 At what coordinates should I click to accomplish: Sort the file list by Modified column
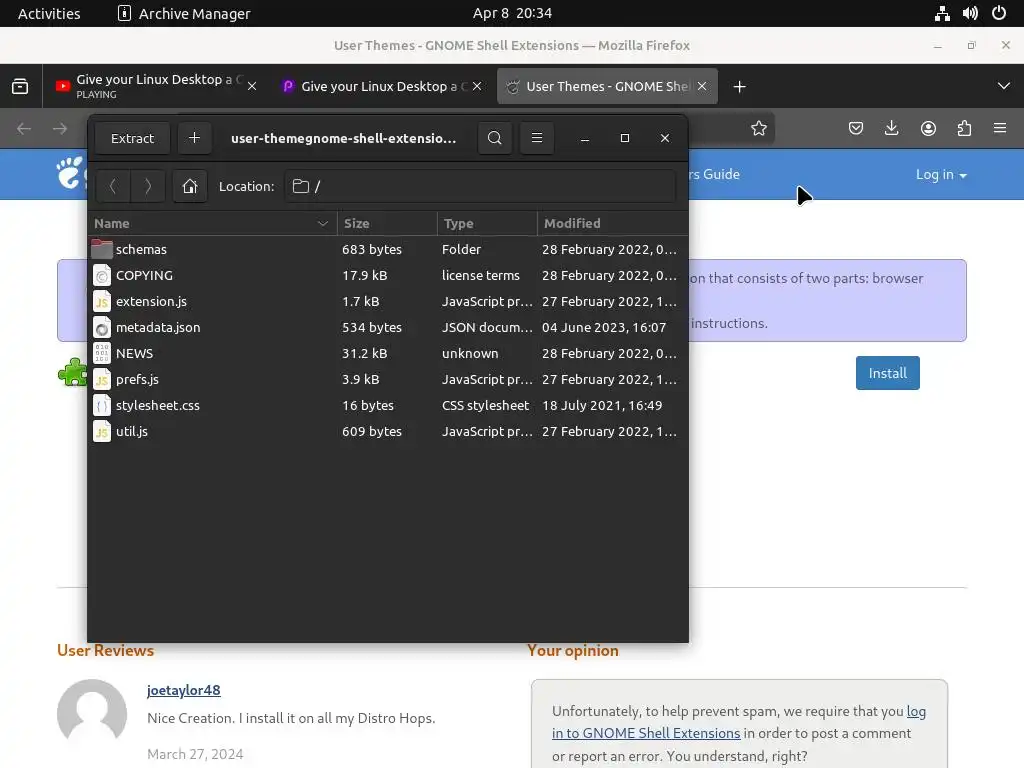[x=613, y=223]
